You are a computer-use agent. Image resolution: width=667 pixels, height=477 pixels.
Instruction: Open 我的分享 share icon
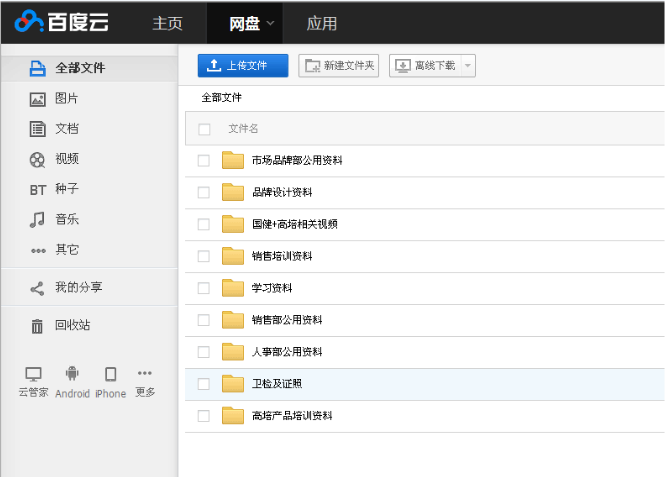pos(37,288)
